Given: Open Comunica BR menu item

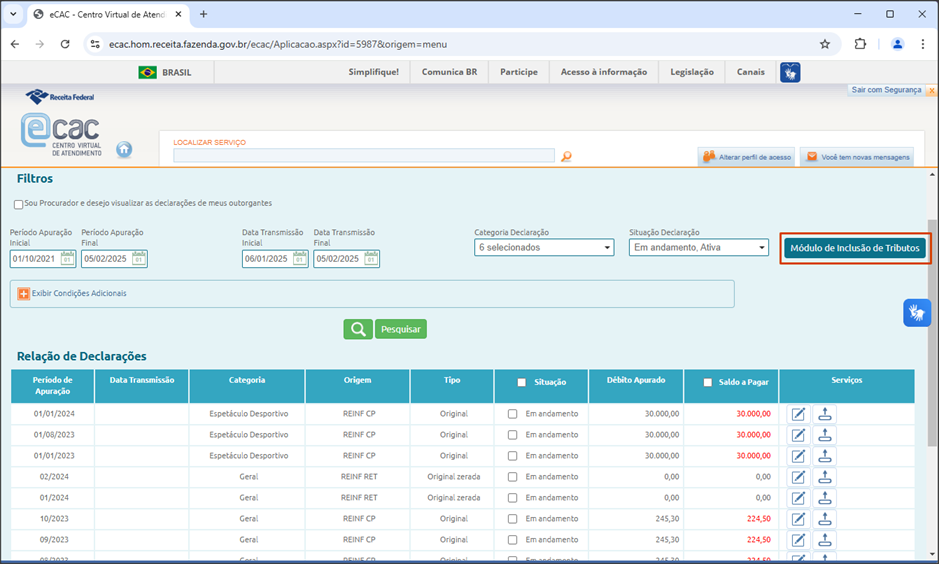Looking at the screenshot, I should (450, 72).
